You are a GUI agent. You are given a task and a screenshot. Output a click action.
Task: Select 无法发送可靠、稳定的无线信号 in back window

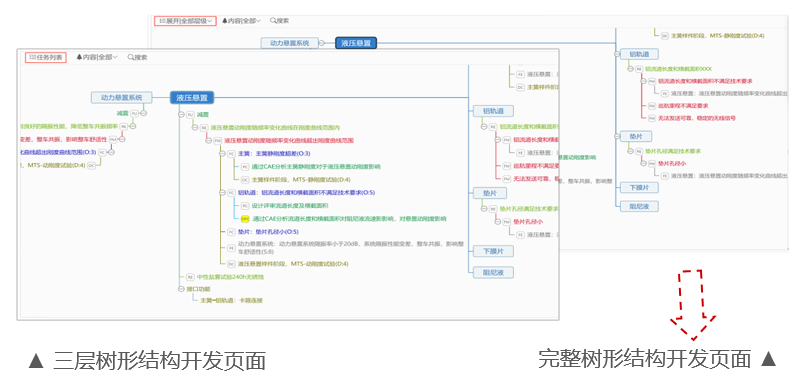tap(696, 118)
